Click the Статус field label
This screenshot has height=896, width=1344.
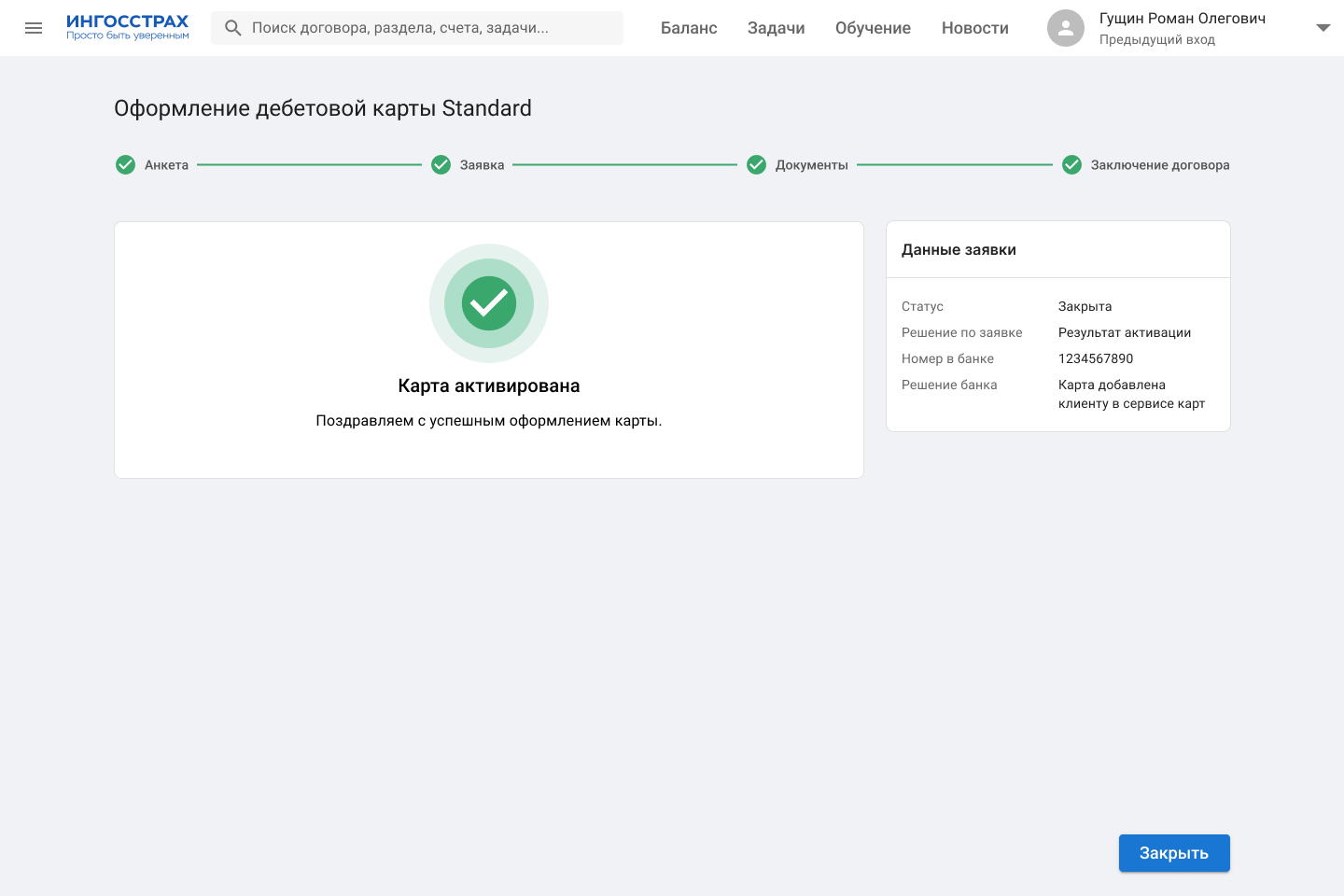tap(922, 306)
